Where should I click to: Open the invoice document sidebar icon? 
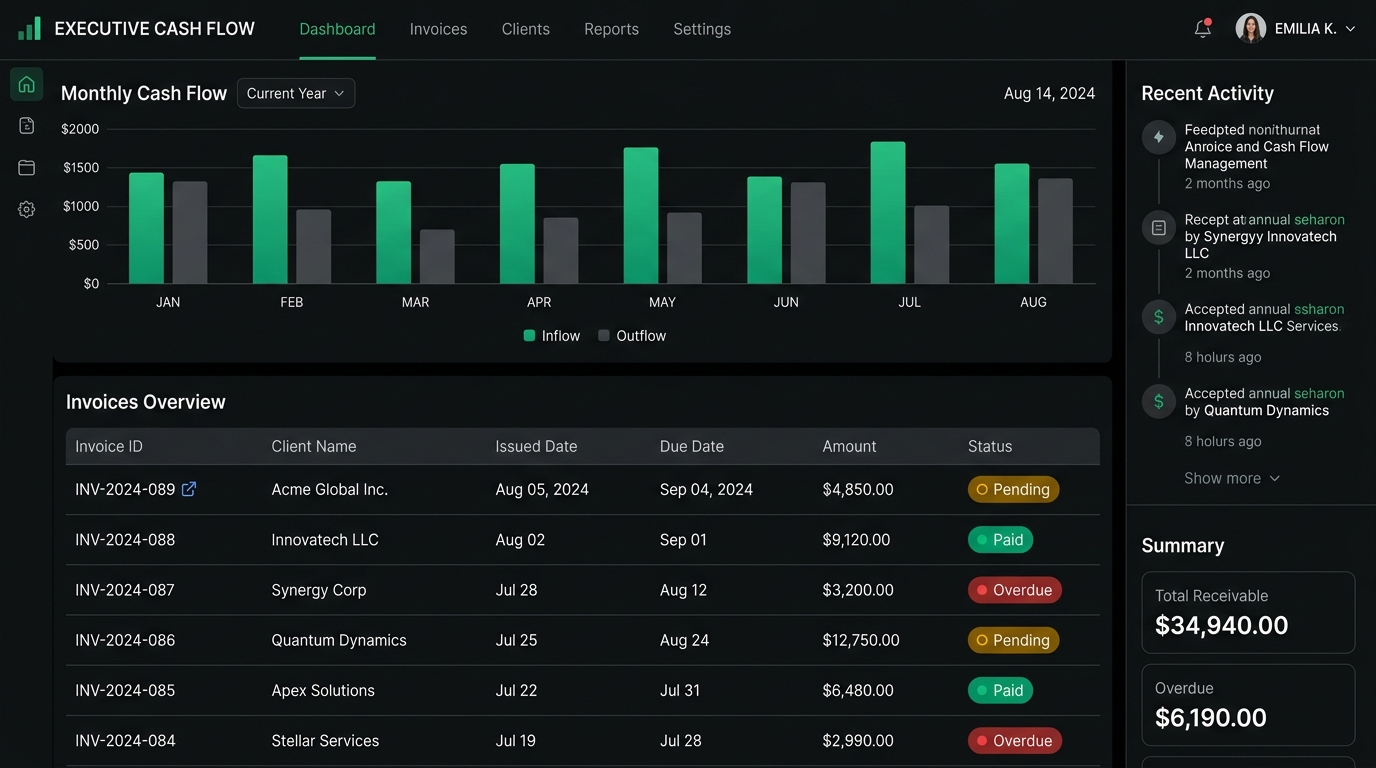point(27,125)
